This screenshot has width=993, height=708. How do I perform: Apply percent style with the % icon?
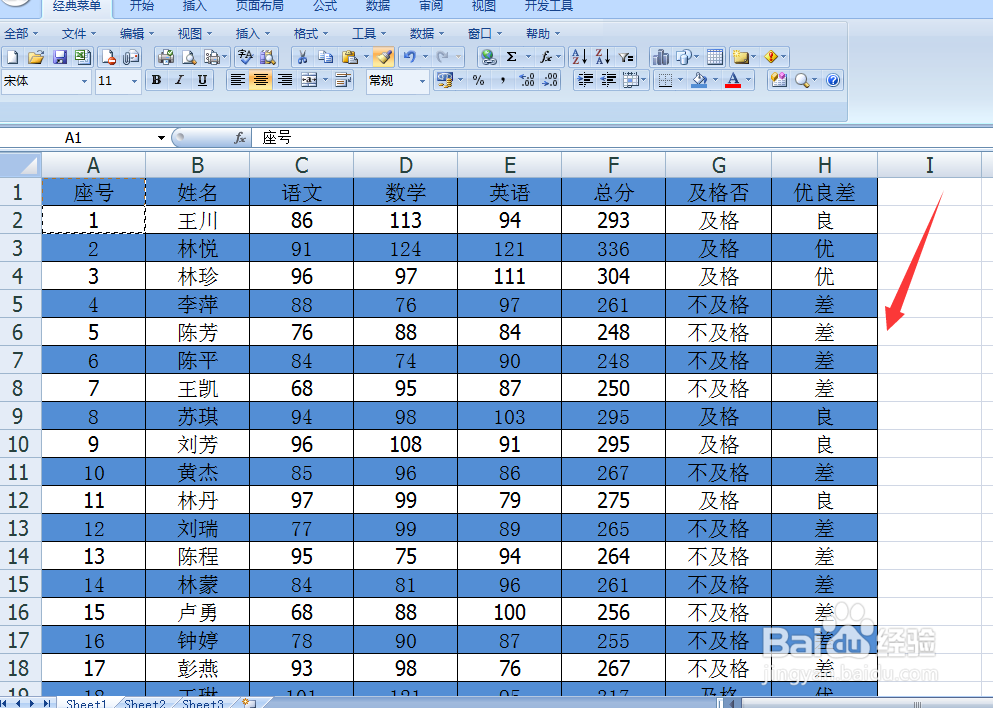[x=479, y=80]
